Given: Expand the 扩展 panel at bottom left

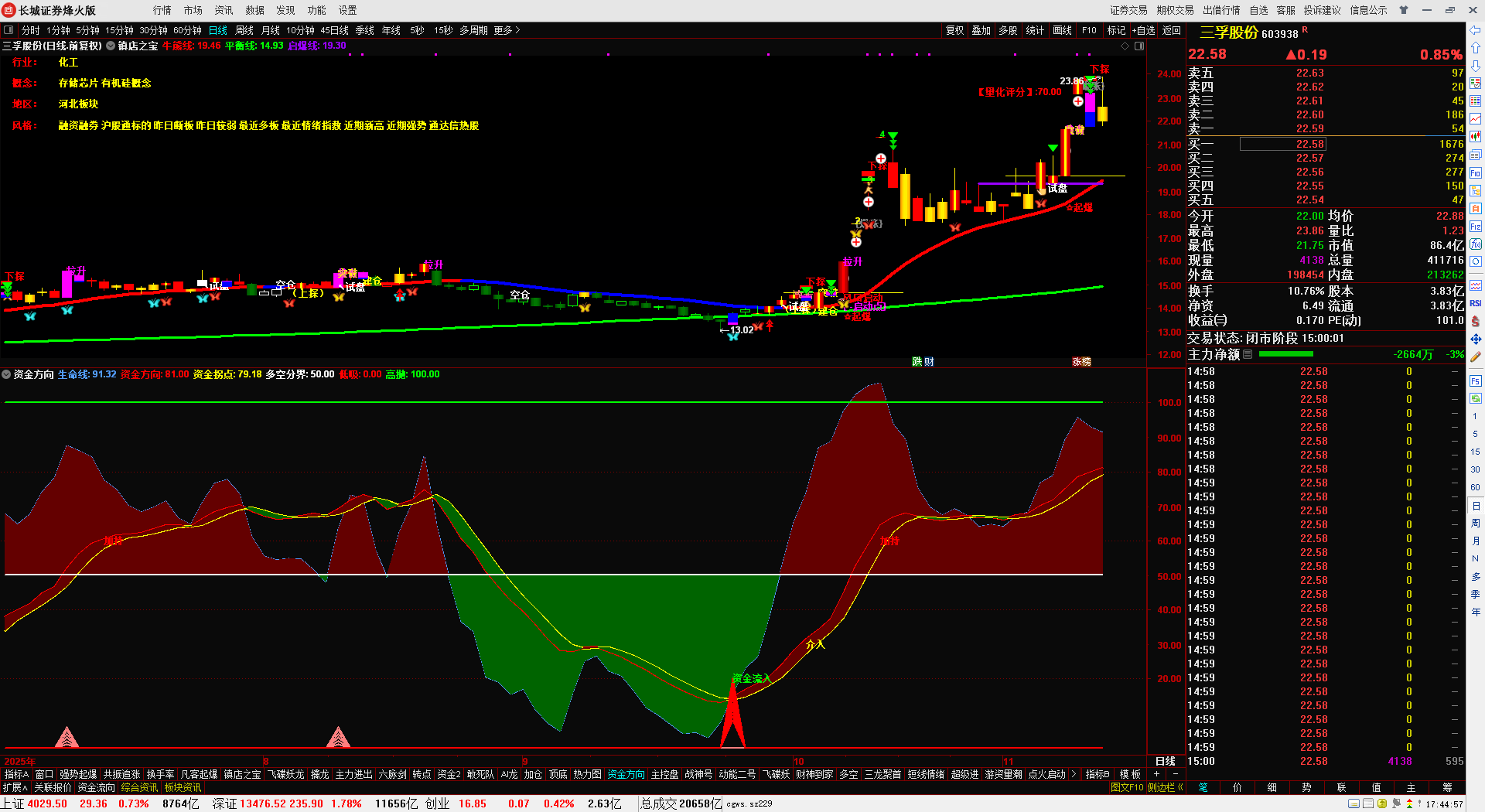Looking at the screenshot, I should pyautogui.click(x=15, y=787).
